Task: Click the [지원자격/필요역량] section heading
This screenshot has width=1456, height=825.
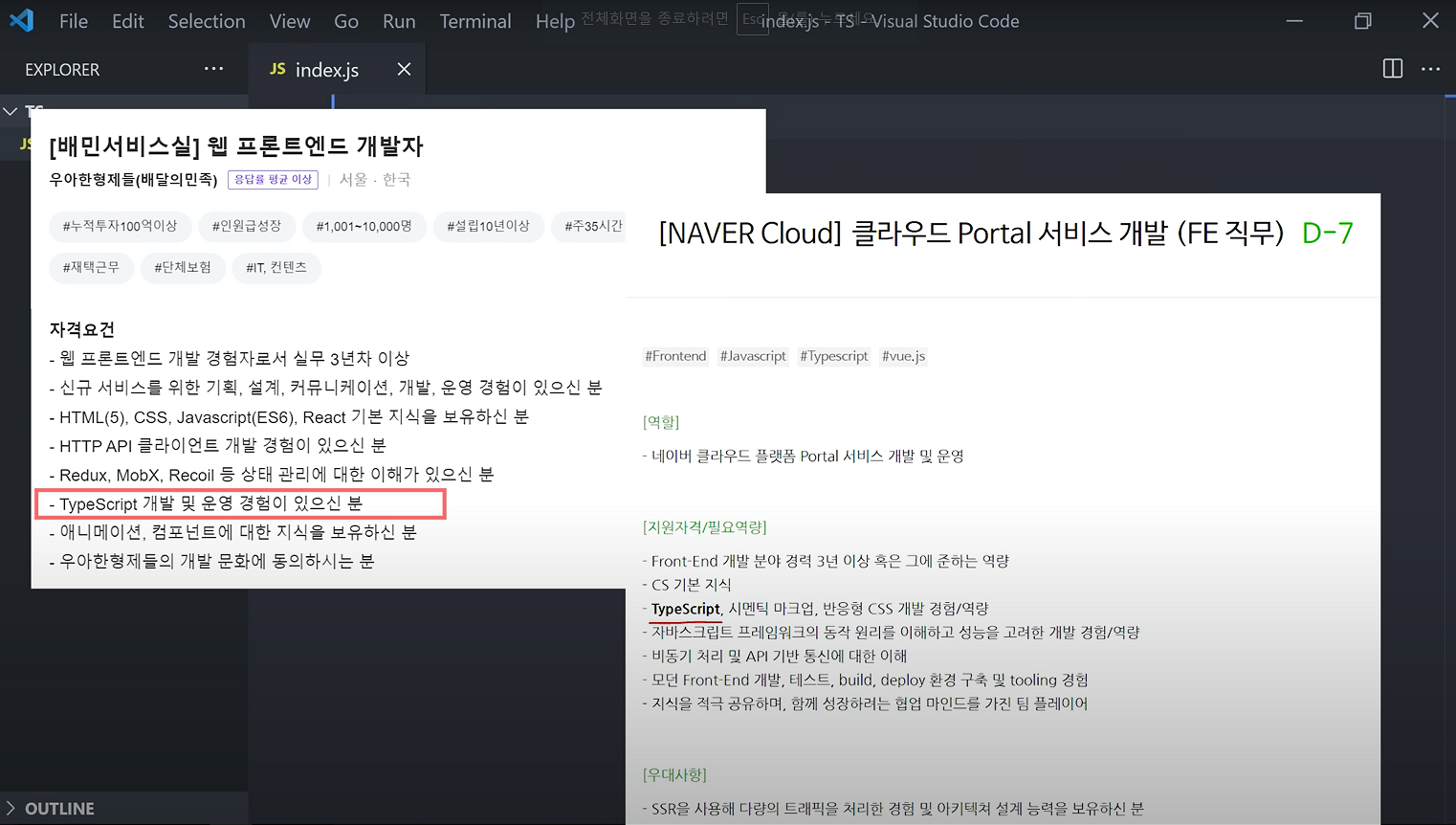Action: (705, 527)
